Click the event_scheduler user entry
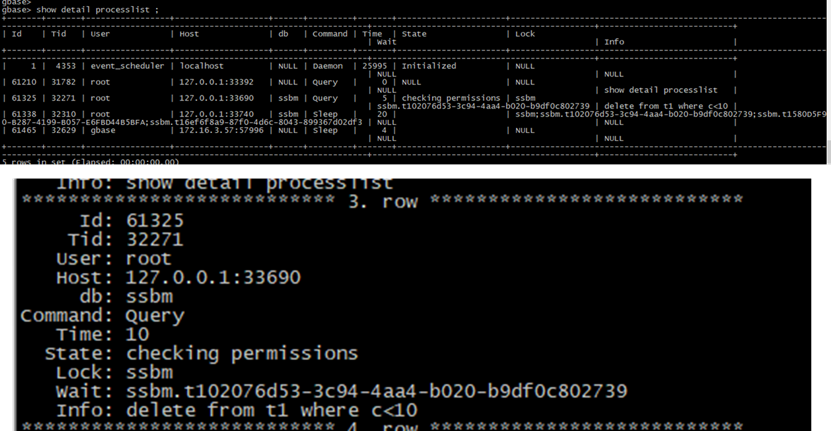The image size is (831, 431). 127,66
